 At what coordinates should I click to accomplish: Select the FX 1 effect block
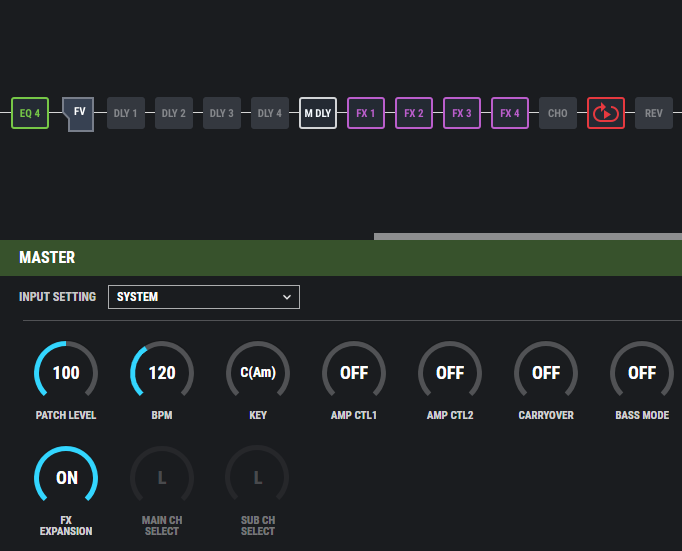366,113
